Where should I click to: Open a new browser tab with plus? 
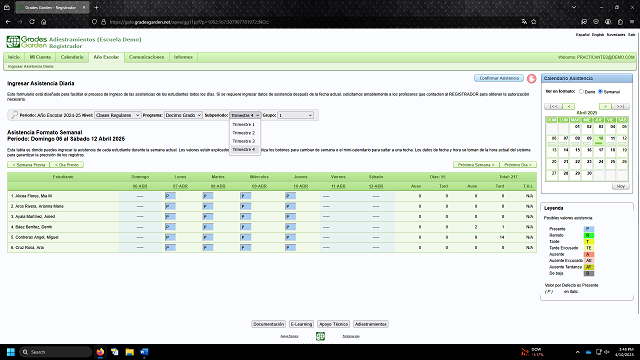(x=96, y=7)
